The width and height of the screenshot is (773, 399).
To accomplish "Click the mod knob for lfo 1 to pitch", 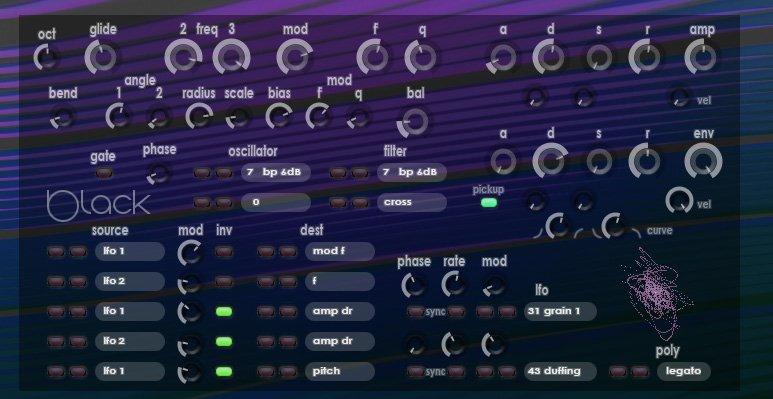I will (189, 373).
